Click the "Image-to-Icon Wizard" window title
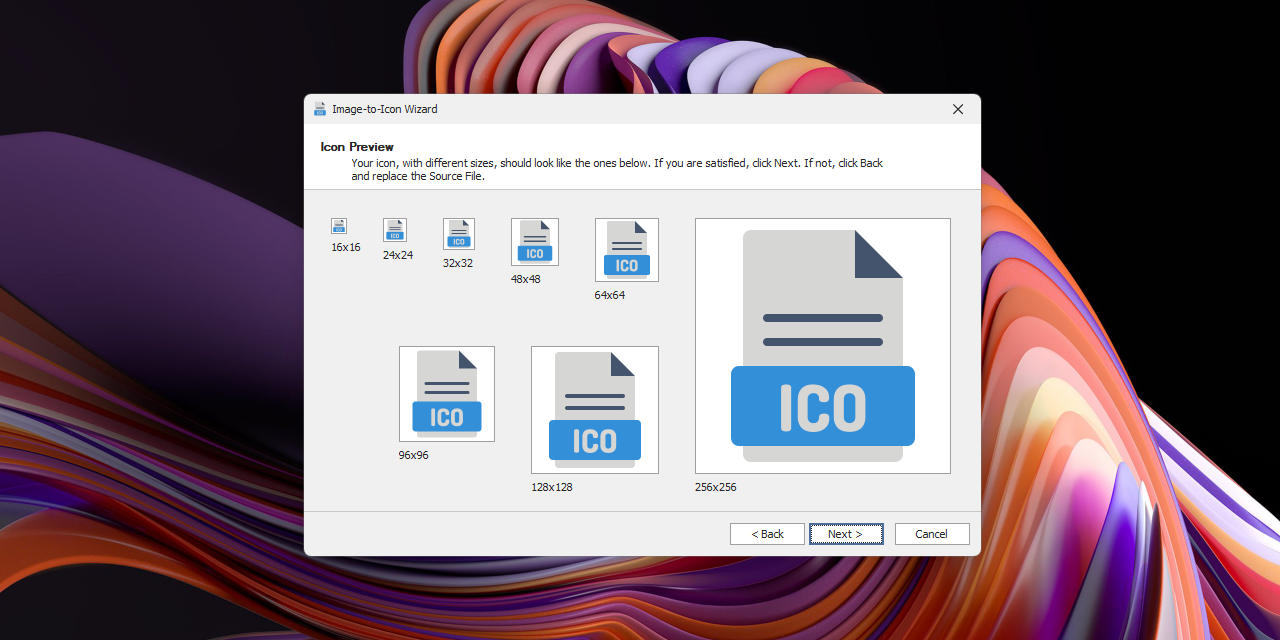Viewport: 1280px width, 640px height. tap(385, 109)
